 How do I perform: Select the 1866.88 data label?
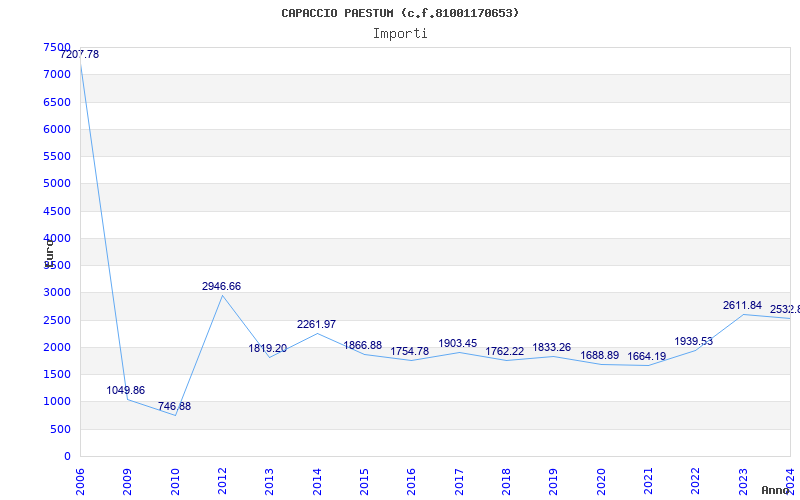[x=363, y=345]
